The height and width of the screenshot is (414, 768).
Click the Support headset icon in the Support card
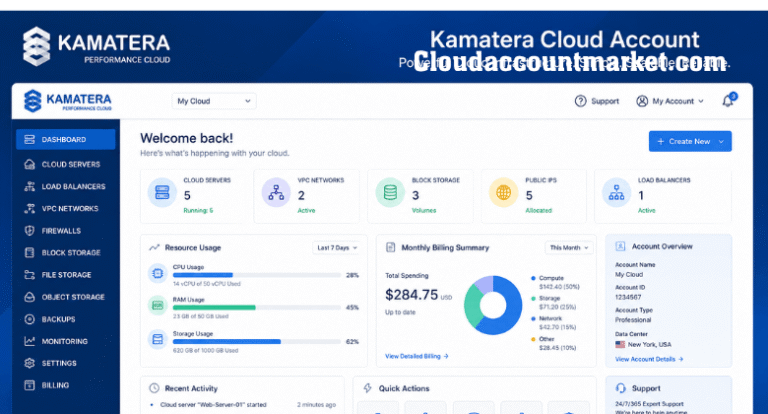coord(621,388)
